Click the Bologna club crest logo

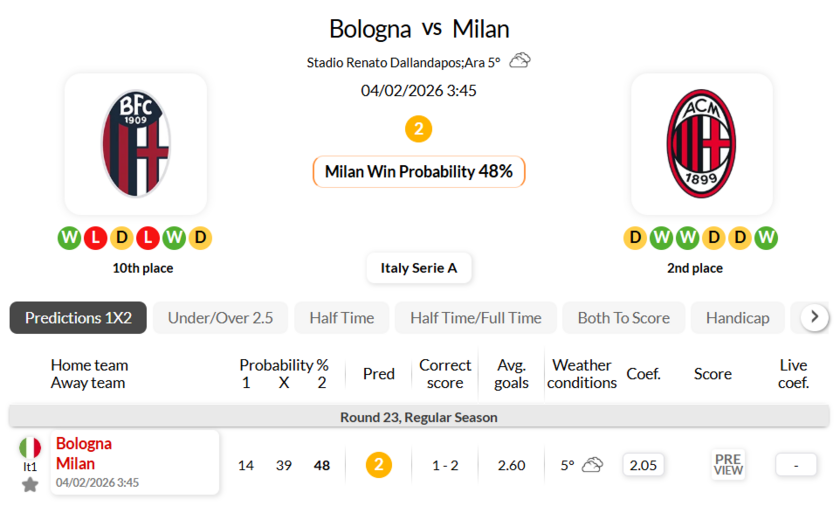136,144
